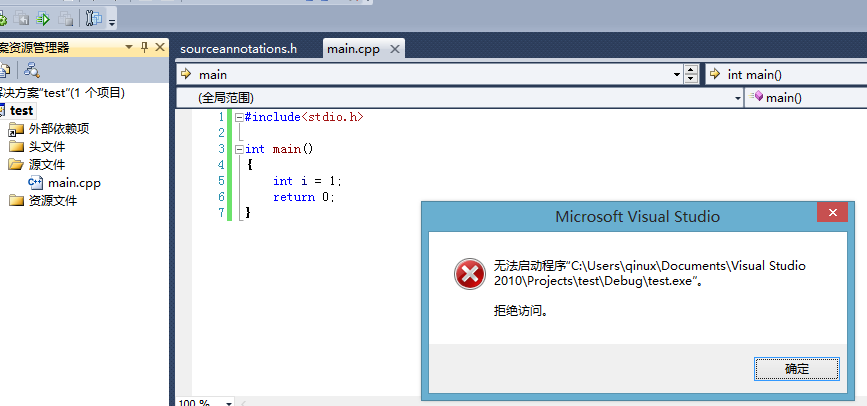Click the closing brace on line 7
This screenshot has width=867, height=406.
[248, 212]
